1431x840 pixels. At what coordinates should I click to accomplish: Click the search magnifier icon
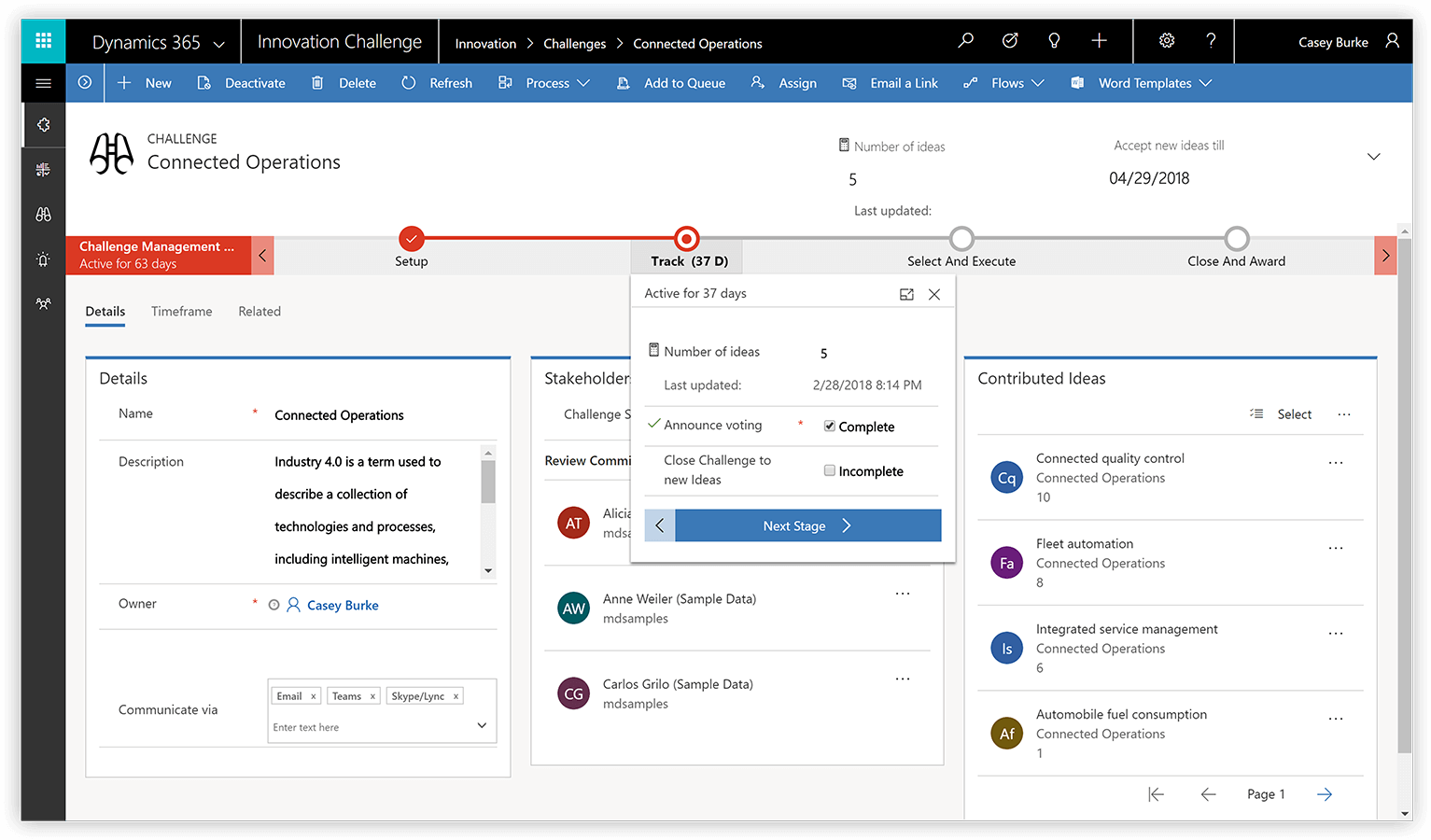click(965, 40)
